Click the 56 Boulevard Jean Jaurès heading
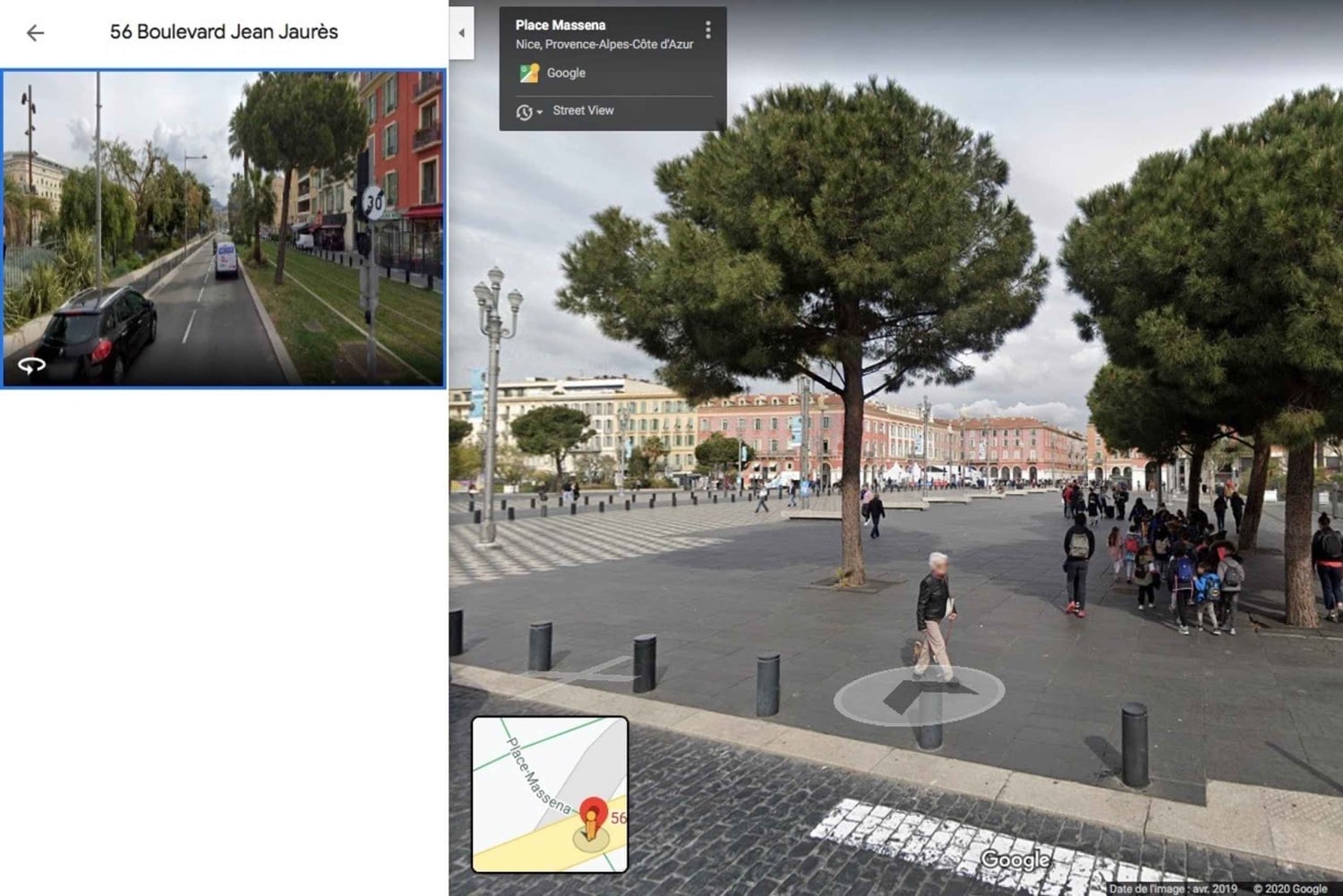Viewport: 1343px width, 896px height. [224, 32]
